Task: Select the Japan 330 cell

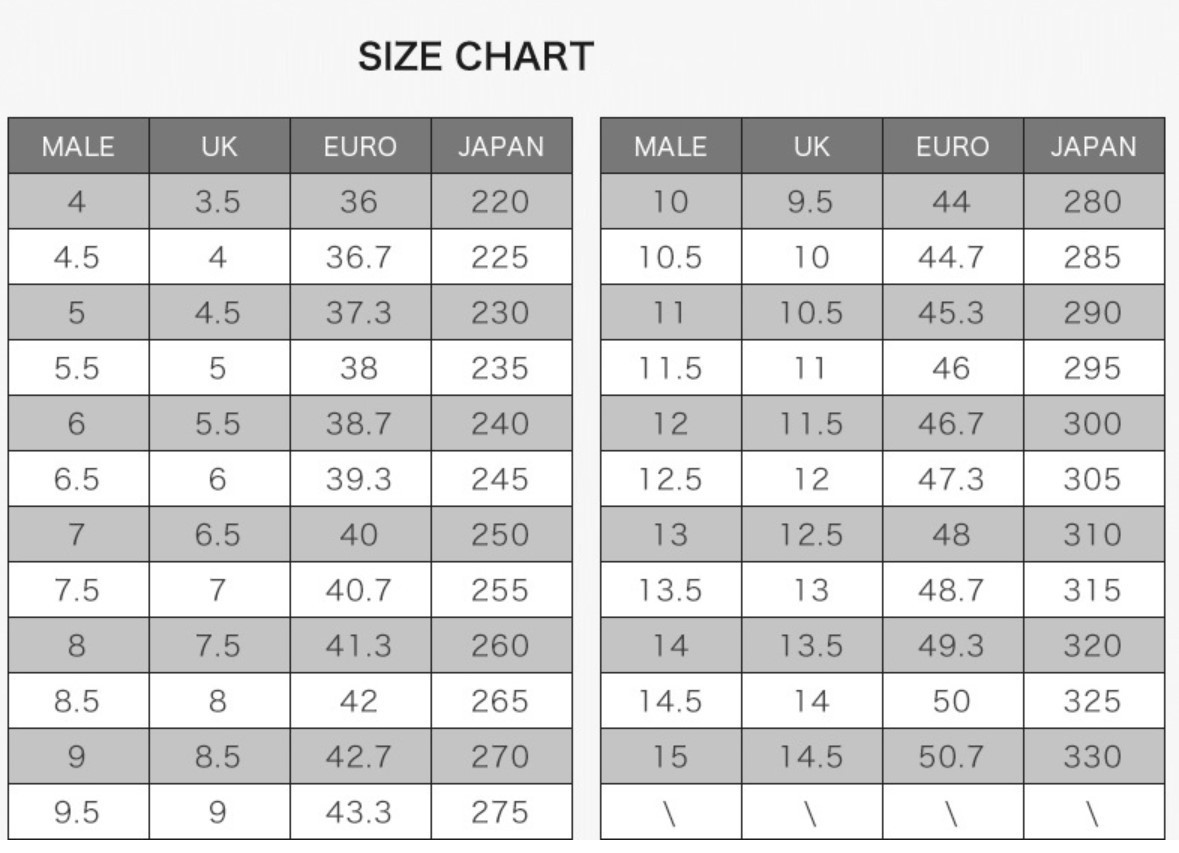Action: coord(1093,757)
